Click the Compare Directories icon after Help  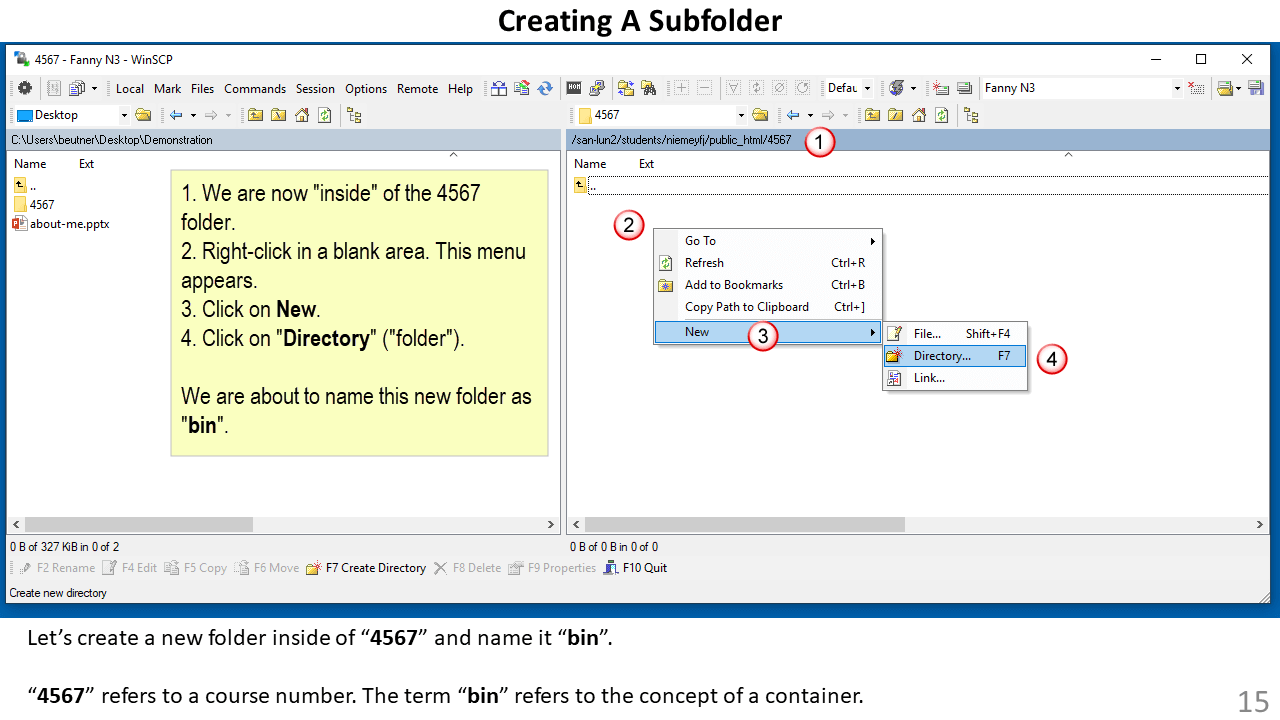click(x=498, y=88)
